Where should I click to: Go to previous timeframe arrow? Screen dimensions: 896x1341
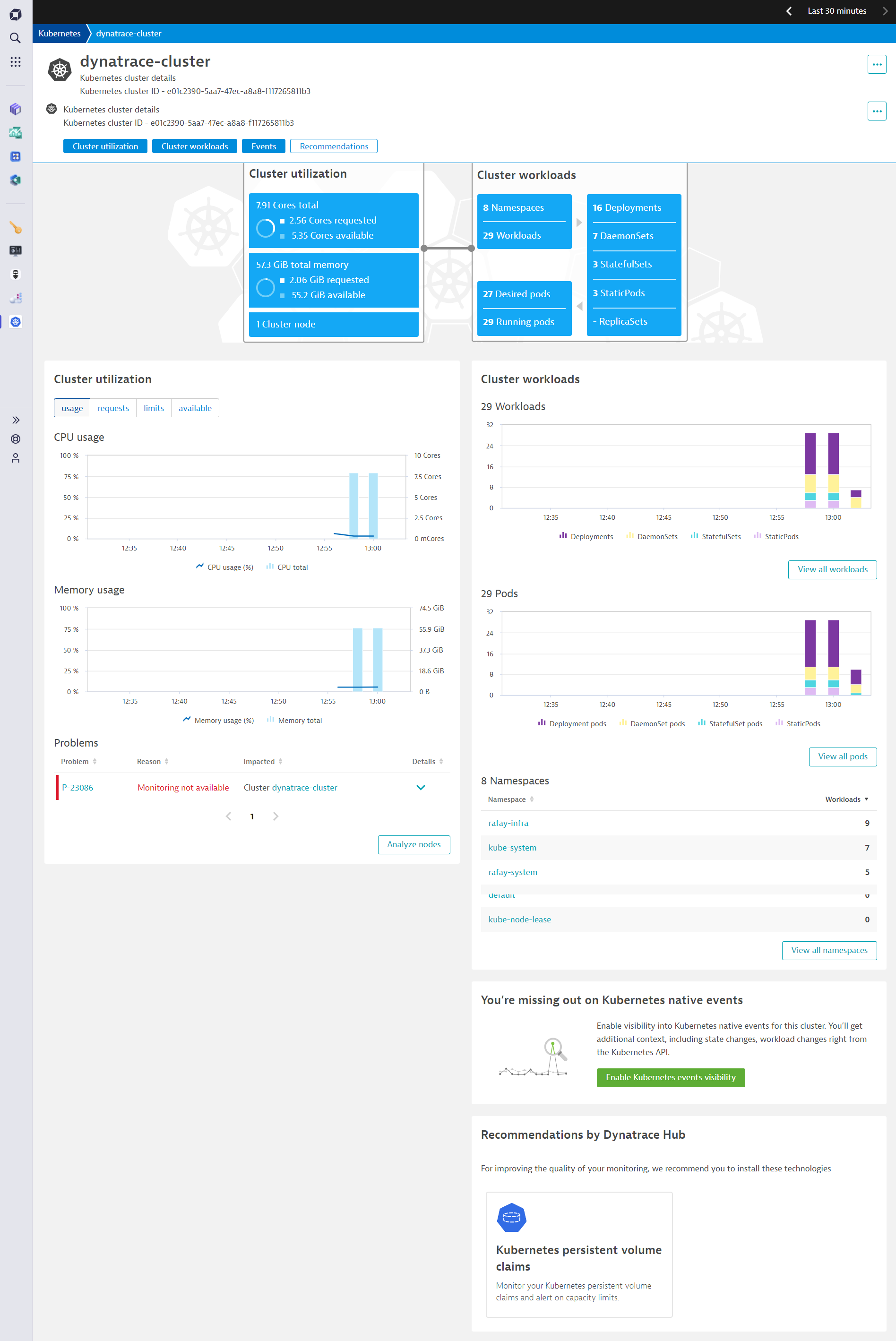(x=789, y=11)
